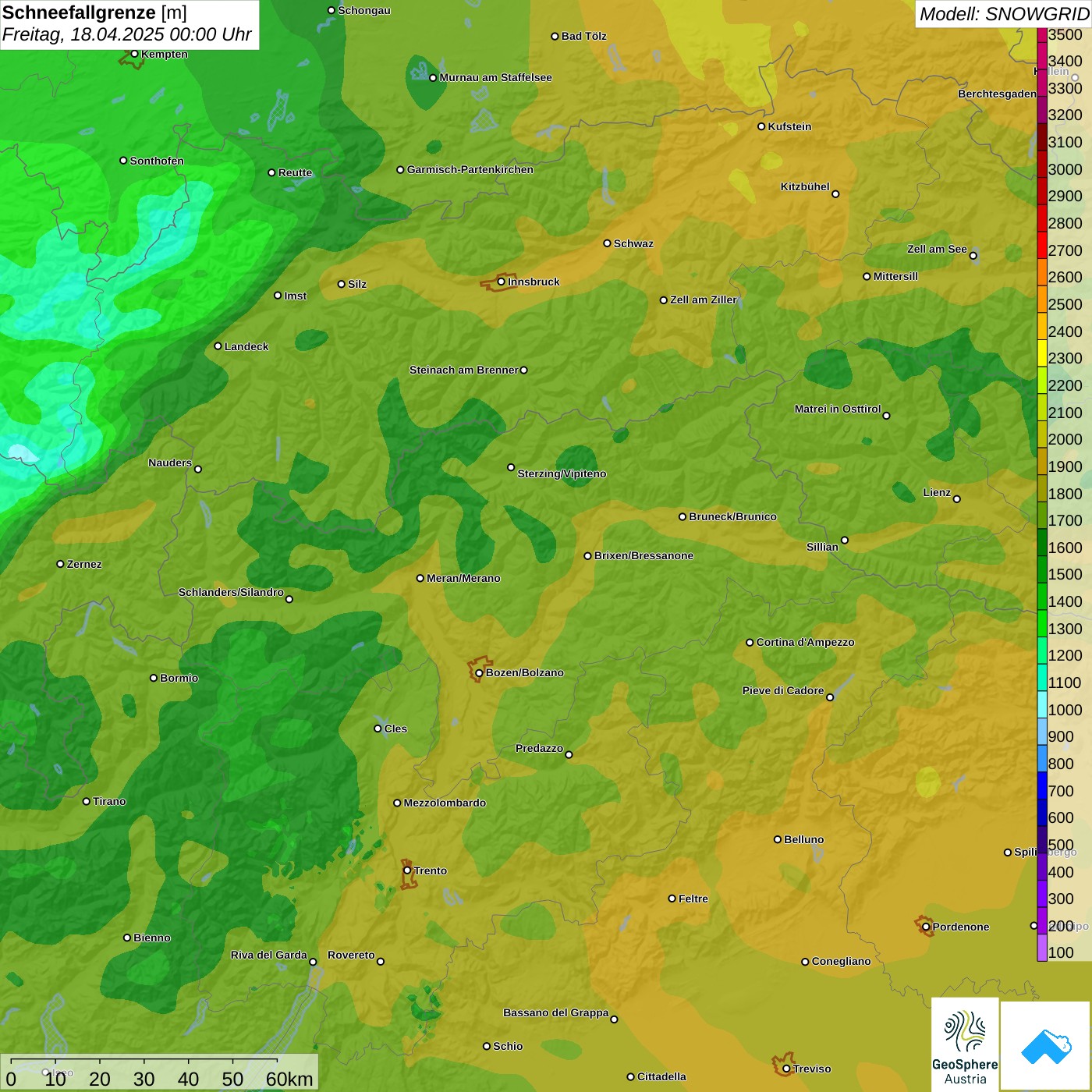Click the Belluno location dot

tap(777, 839)
